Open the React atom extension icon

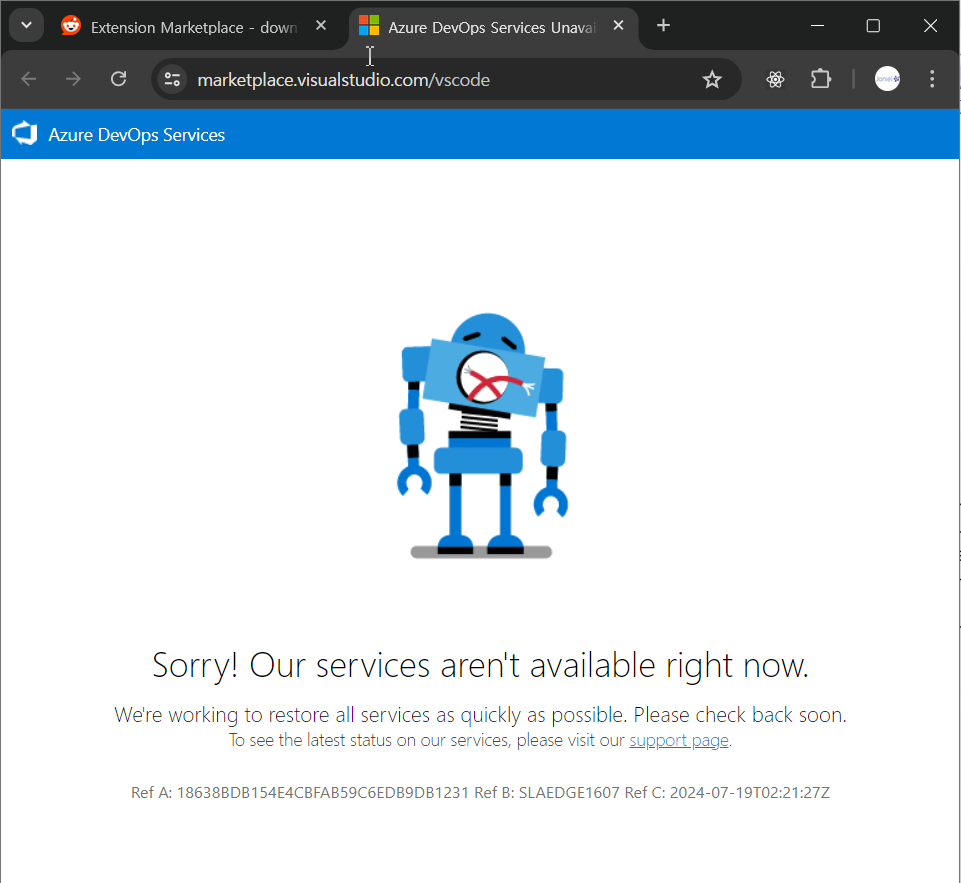[775, 80]
